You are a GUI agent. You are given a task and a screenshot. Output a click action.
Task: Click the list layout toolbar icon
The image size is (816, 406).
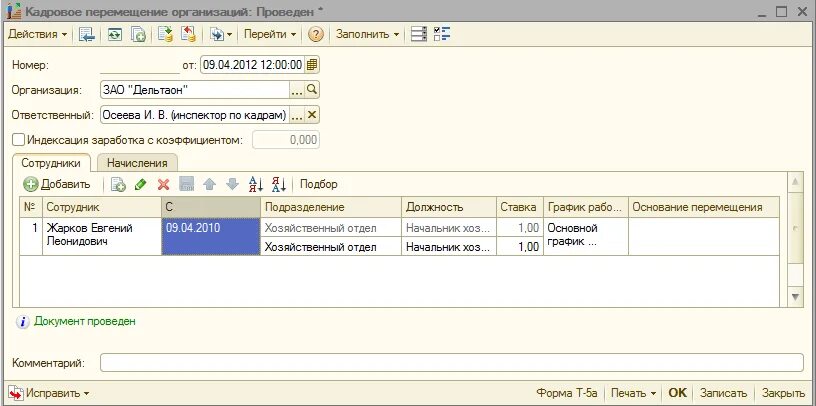(418, 34)
